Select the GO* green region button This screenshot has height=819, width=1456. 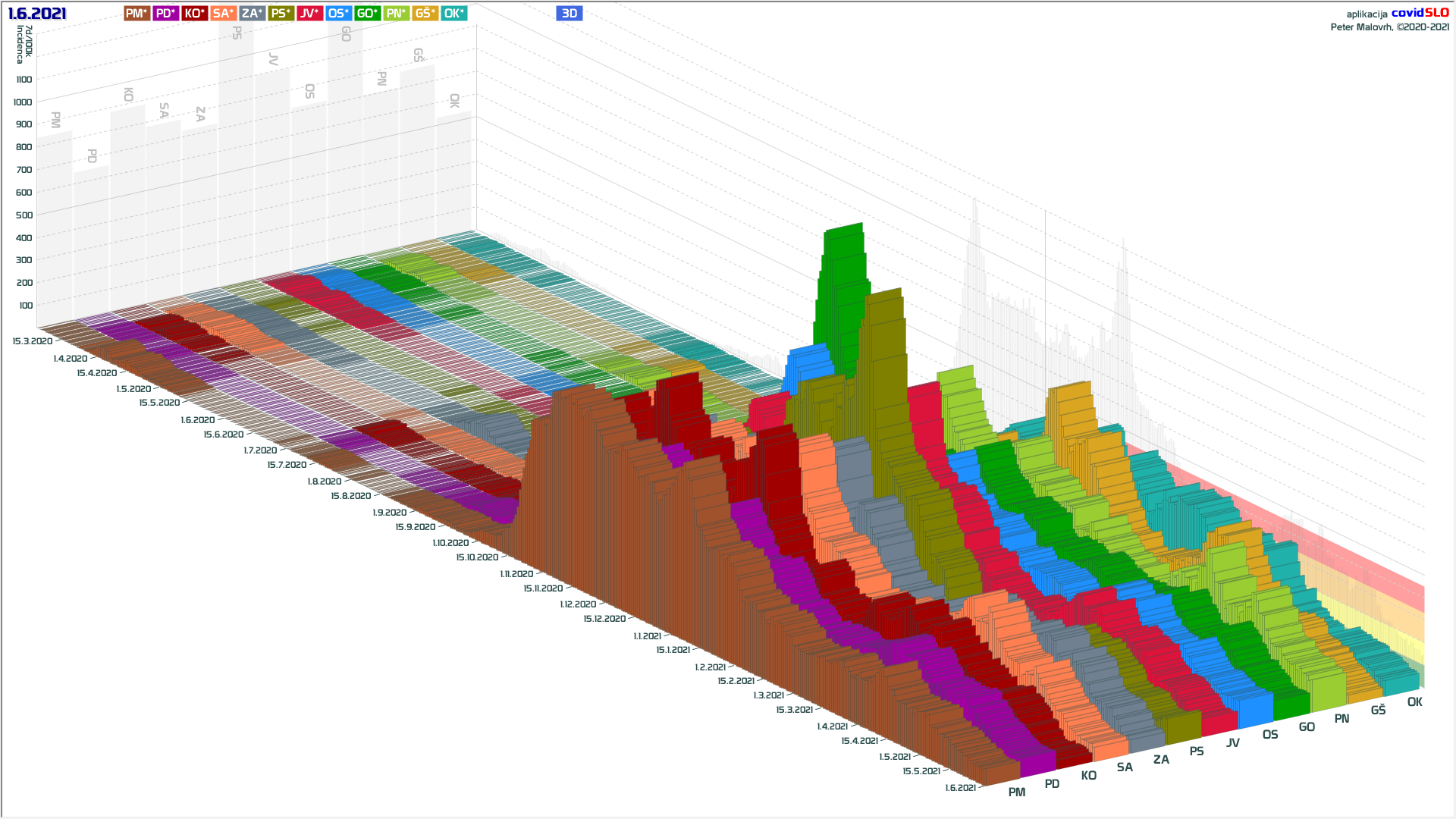pos(367,13)
